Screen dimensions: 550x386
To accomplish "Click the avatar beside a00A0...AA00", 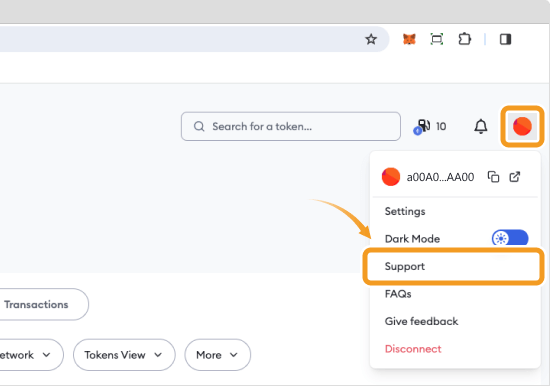I will [x=391, y=177].
